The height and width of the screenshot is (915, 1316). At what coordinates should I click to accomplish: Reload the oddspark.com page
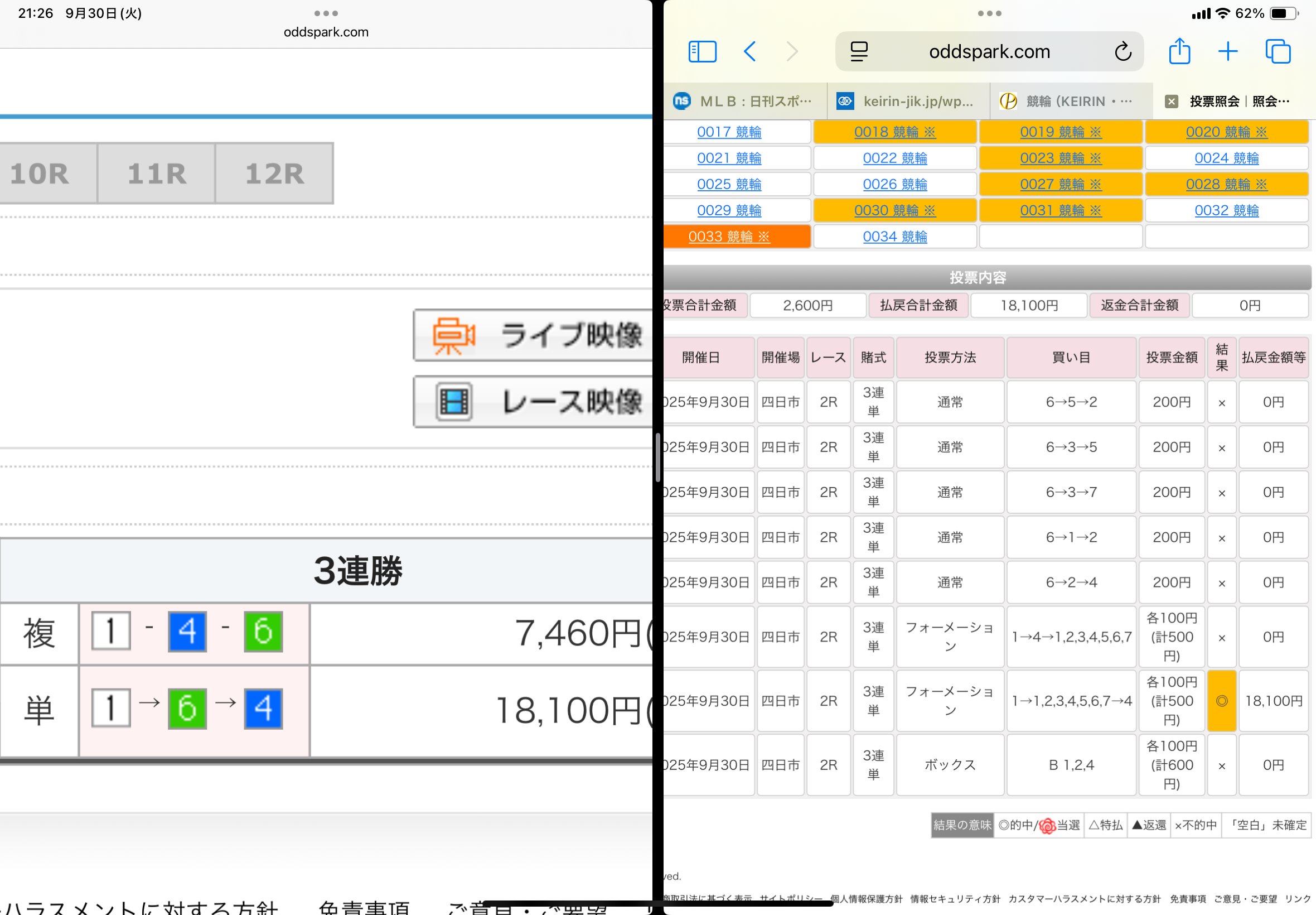pyautogui.click(x=1123, y=51)
